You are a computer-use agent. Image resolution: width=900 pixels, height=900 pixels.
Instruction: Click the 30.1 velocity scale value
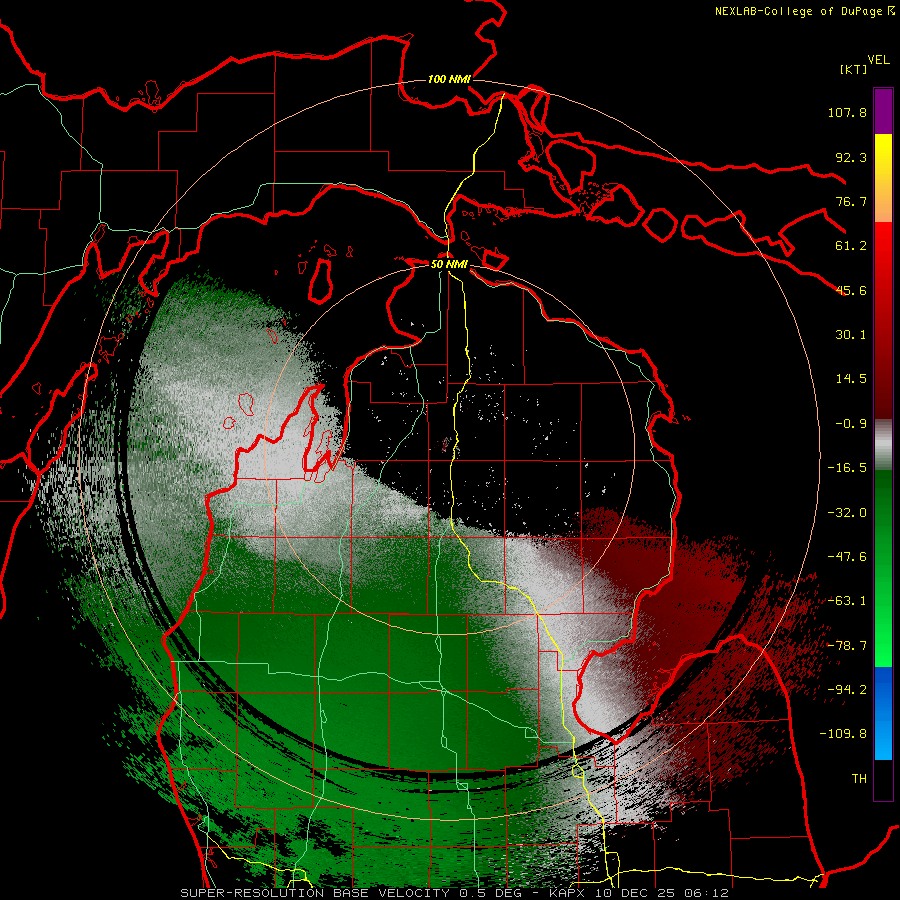tap(851, 335)
